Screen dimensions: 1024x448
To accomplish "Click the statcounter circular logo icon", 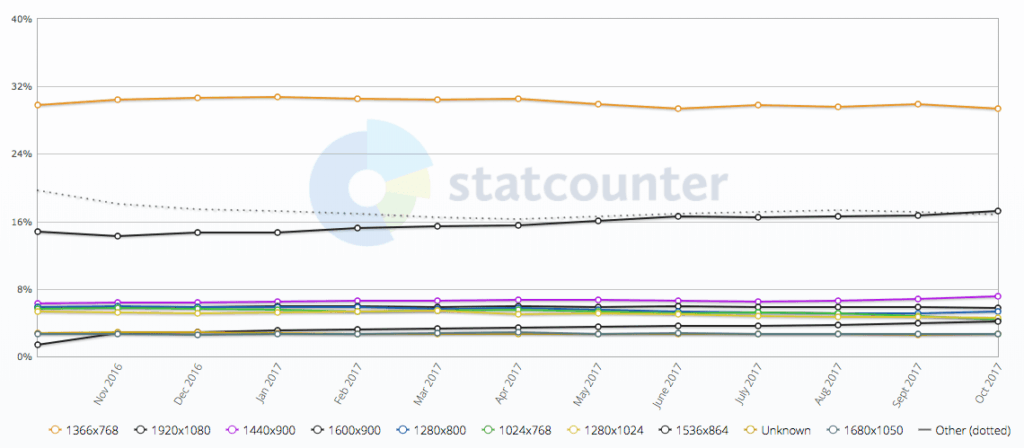I will pyautogui.click(x=369, y=181).
